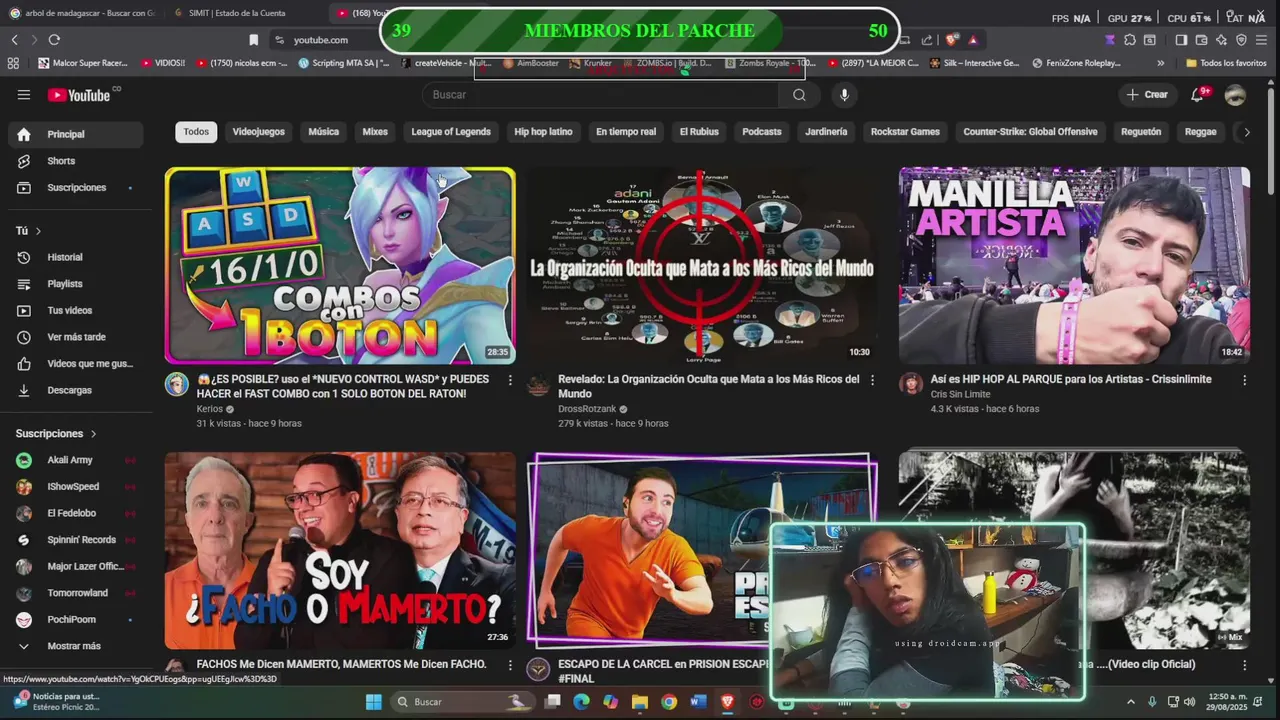Bookmark page from address bar
The width and height of the screenshot is (1280, 720).
[x=253, y=40]
